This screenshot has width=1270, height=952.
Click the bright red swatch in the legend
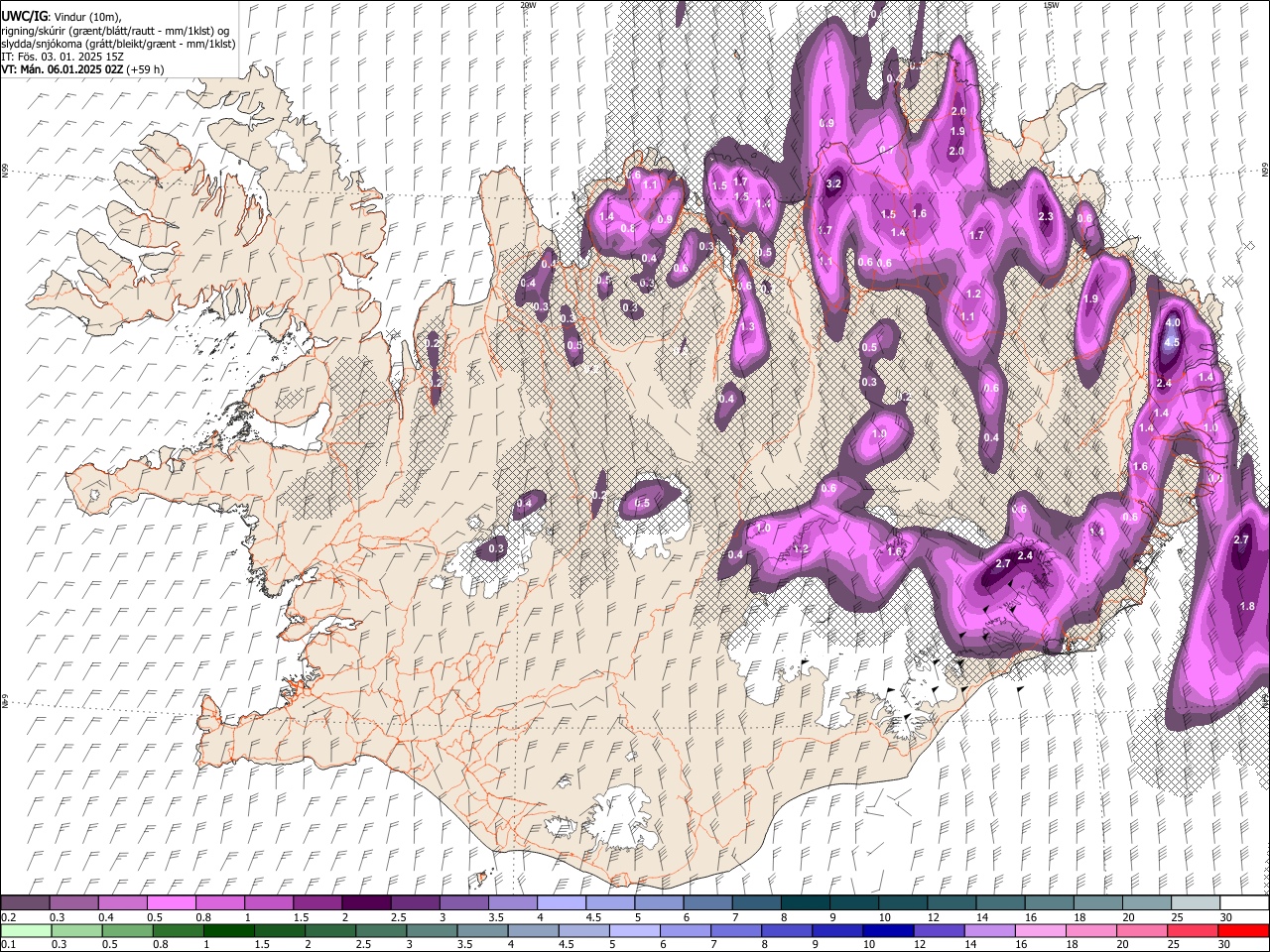point(1243,931)
